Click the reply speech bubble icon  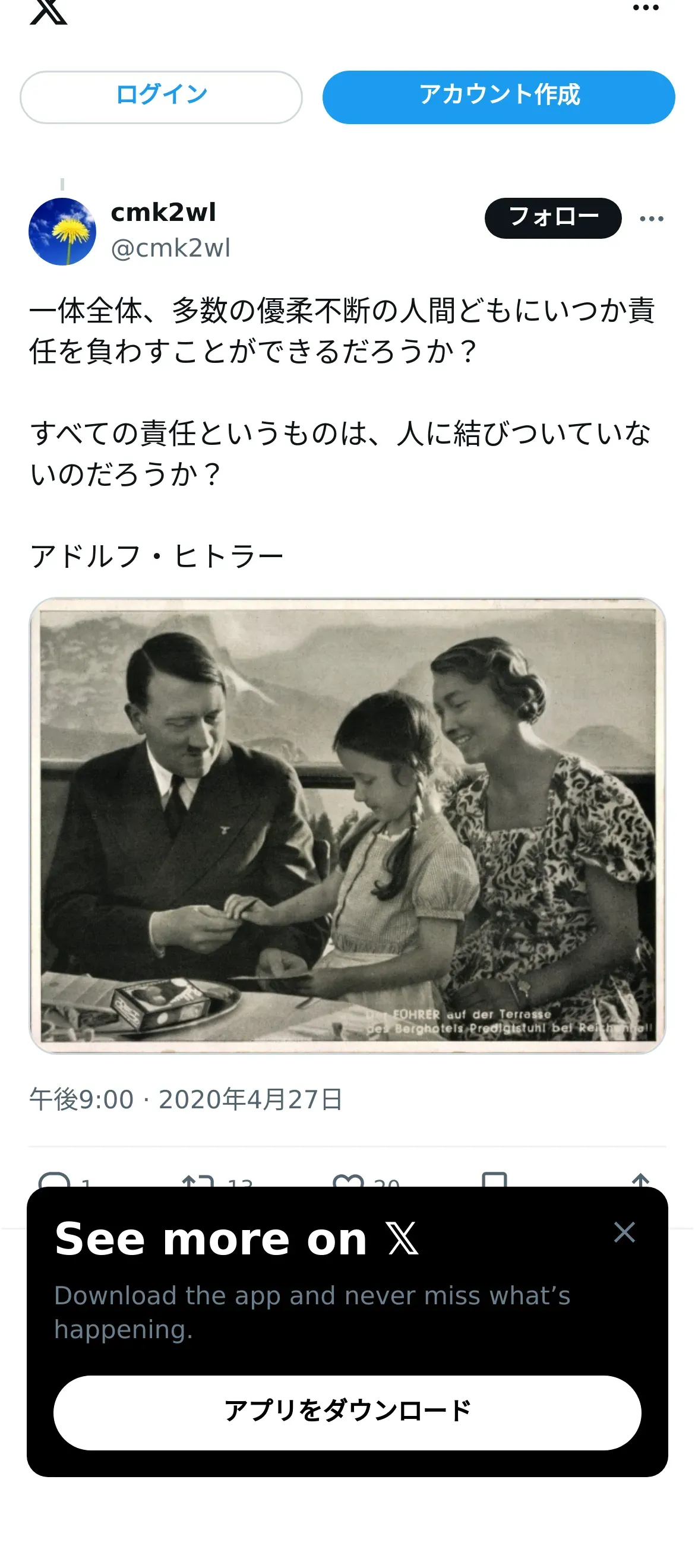click(54, 1180)
